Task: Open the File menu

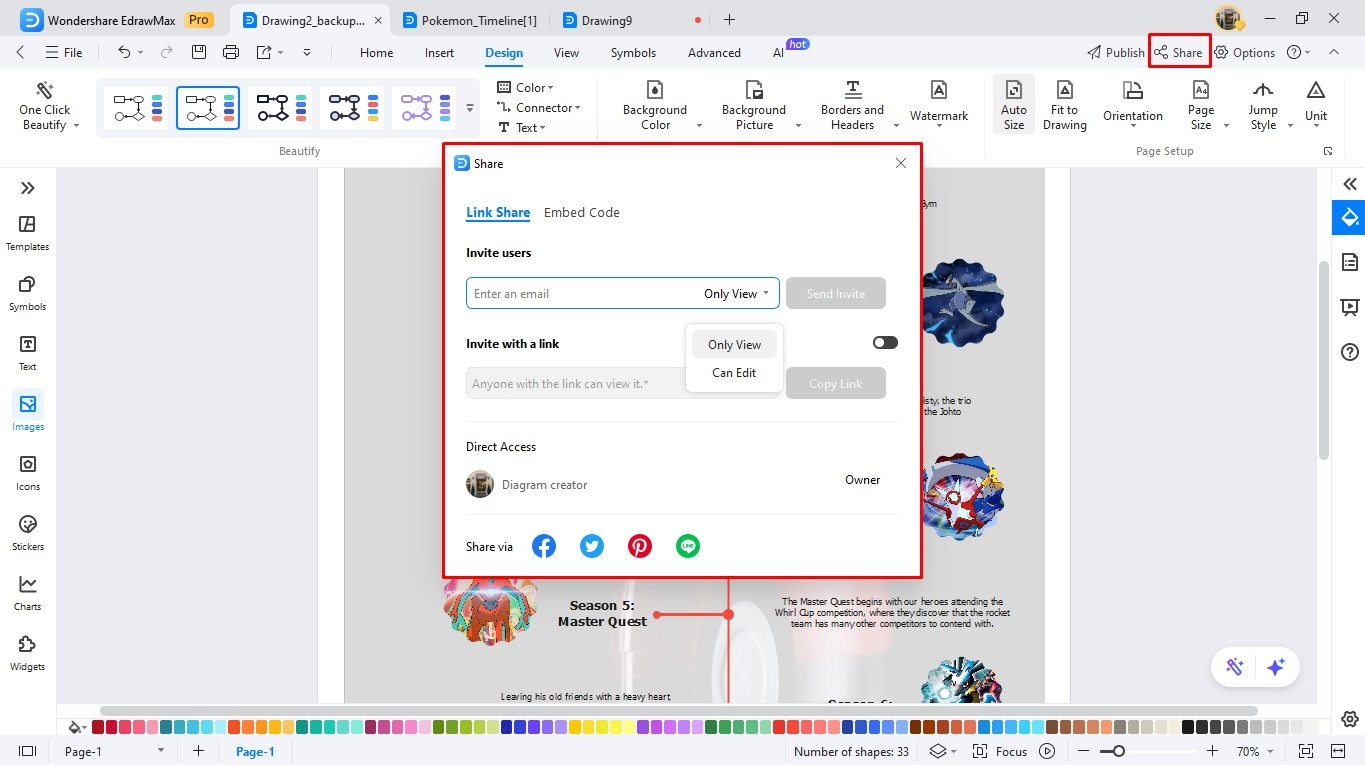Action: click(64, 52)
